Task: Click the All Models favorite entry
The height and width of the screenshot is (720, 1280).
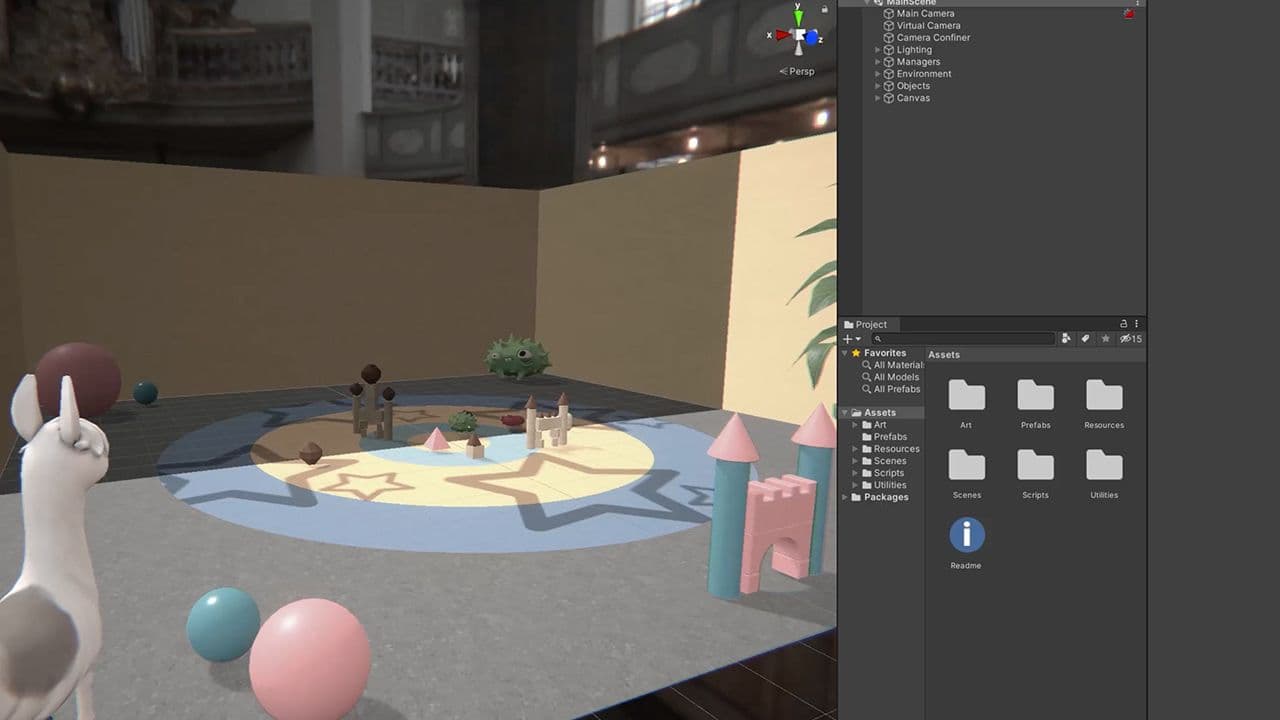Action: 895,377
